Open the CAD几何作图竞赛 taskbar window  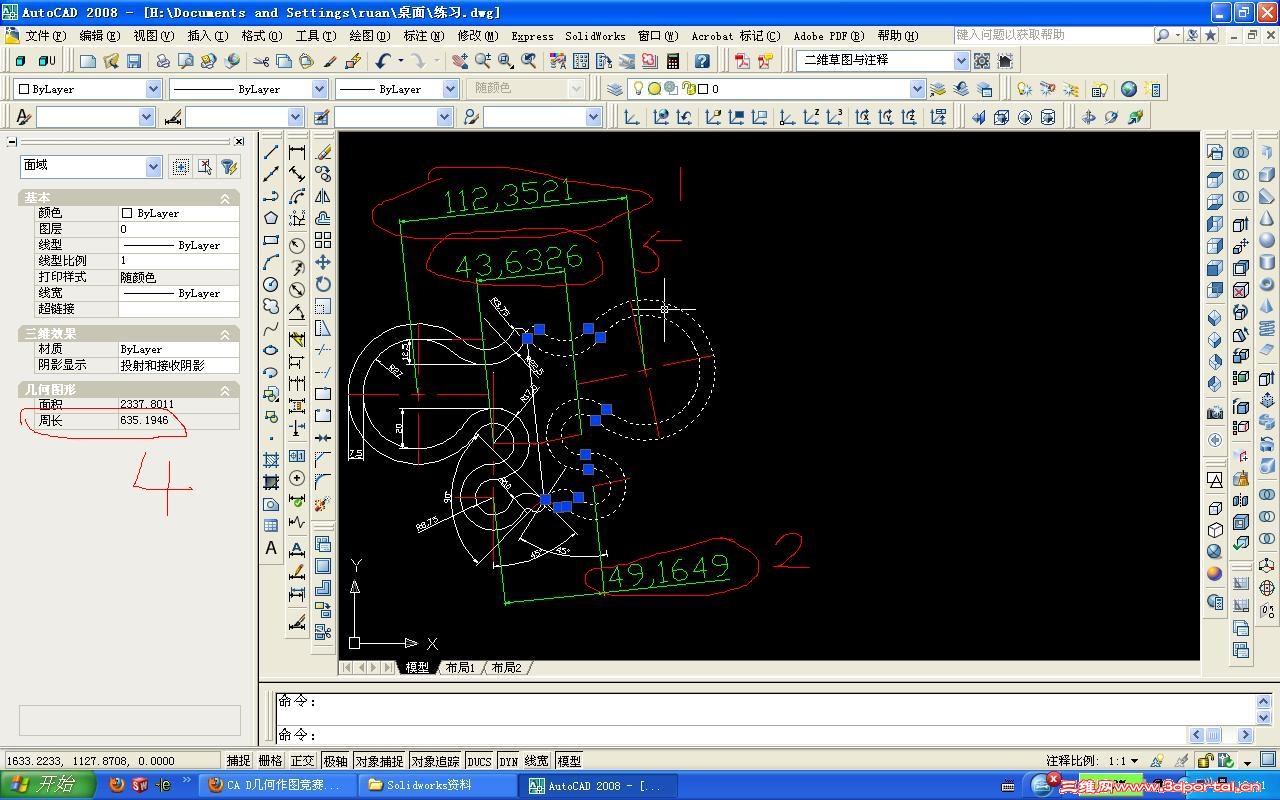276,785
